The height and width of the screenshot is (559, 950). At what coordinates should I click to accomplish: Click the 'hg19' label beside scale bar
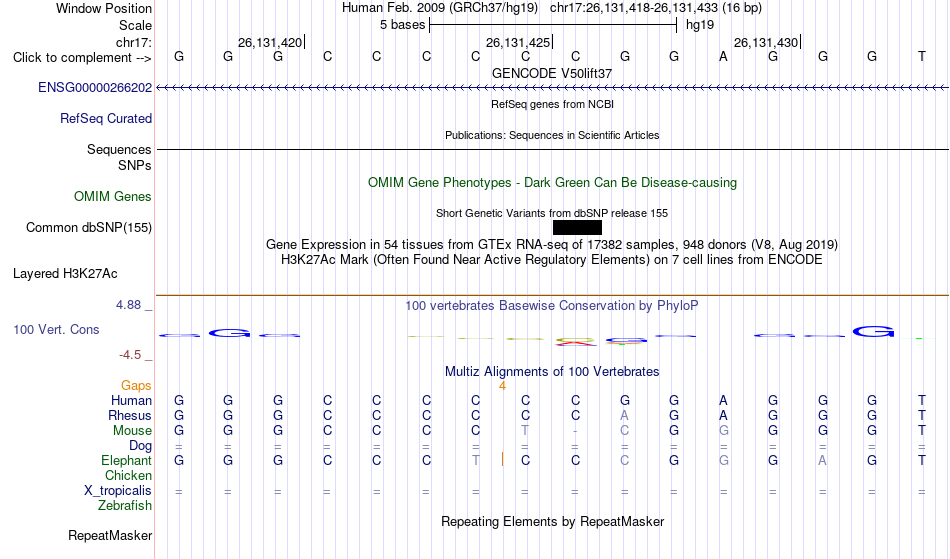coord(700,25)
